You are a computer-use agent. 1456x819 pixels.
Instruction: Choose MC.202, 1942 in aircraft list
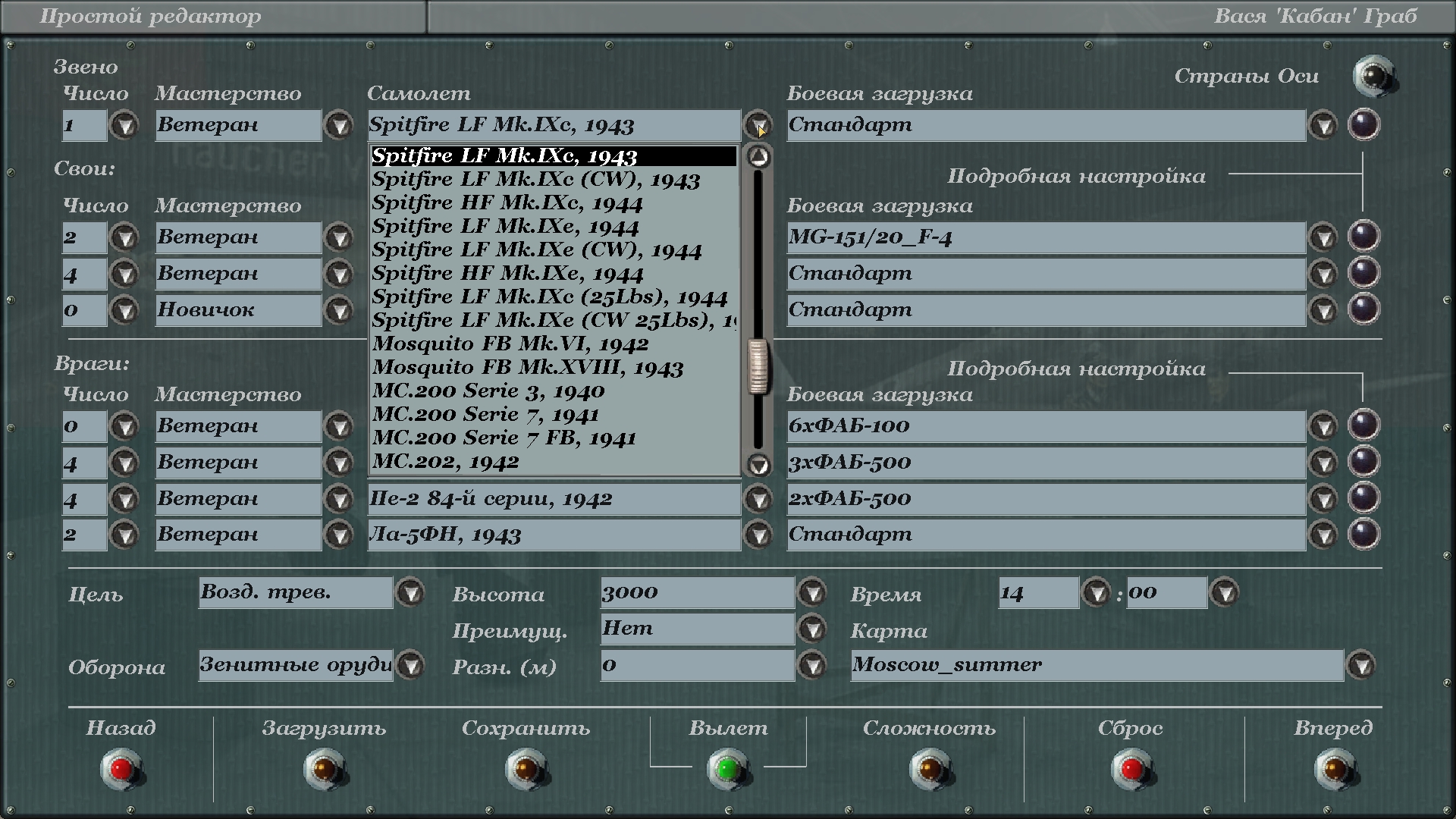pos(446,461)
